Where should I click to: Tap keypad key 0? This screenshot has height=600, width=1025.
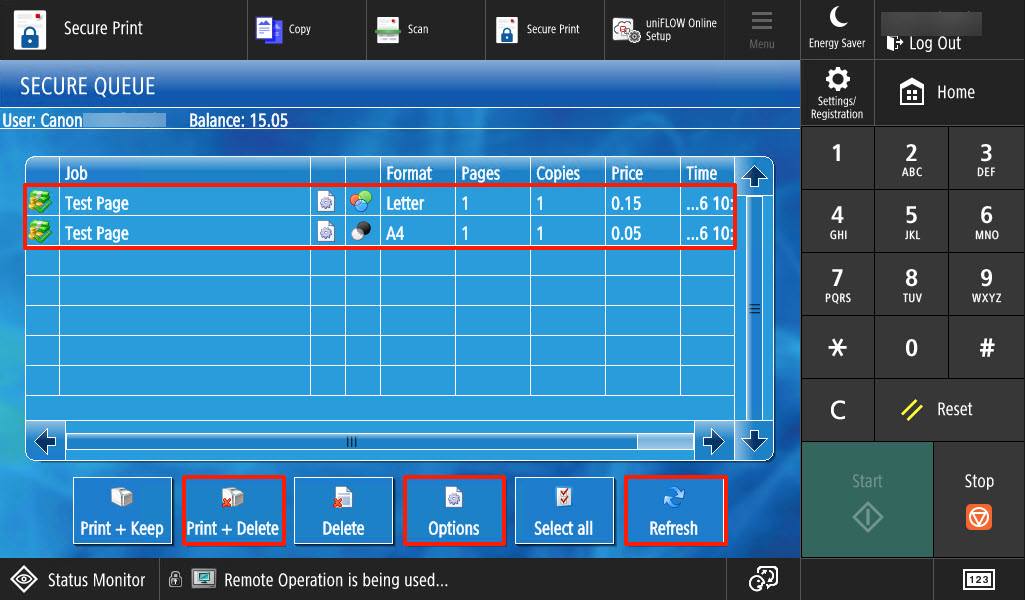point(911,347)
